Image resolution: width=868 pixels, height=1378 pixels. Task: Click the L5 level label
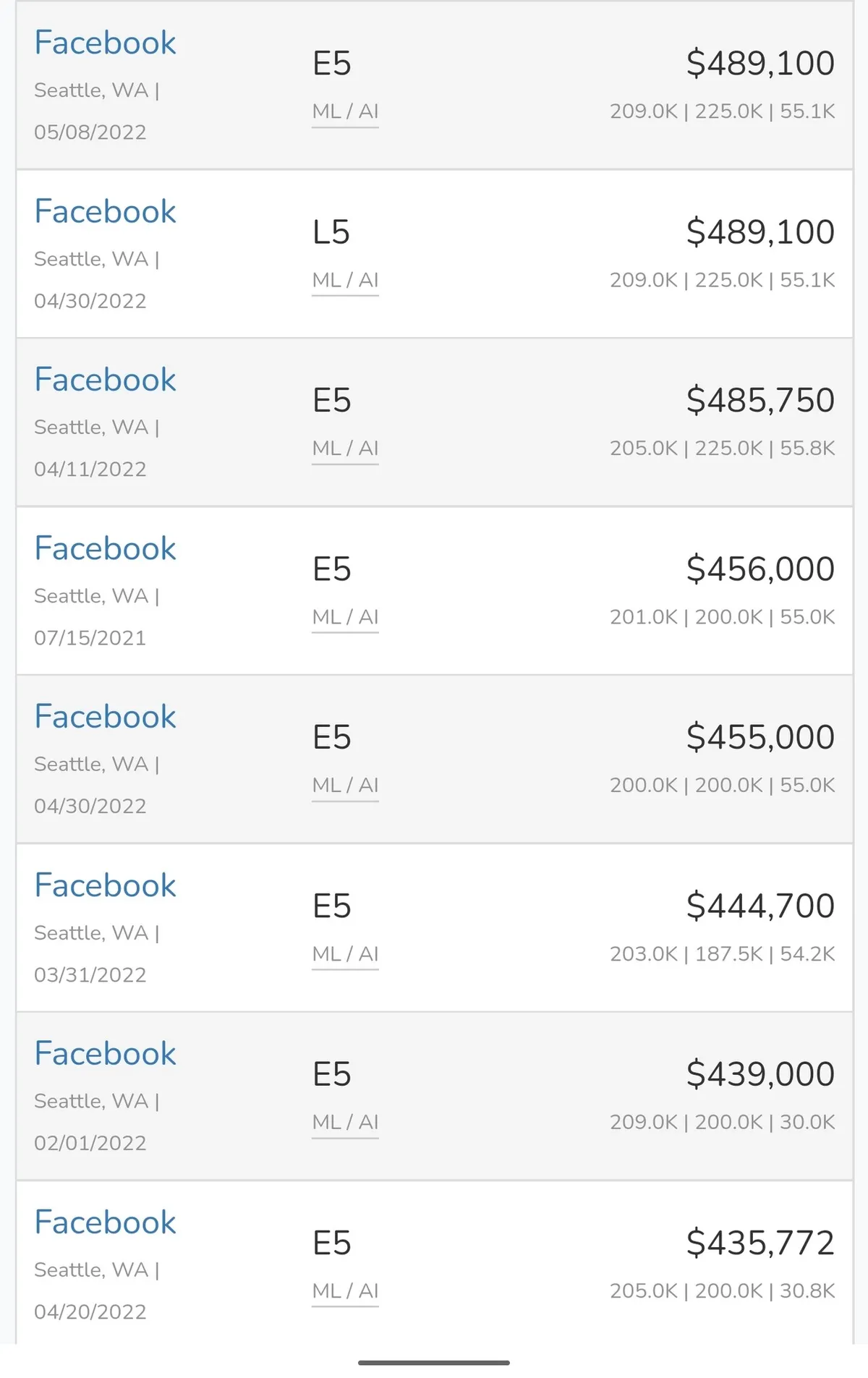tap(331, 233)
